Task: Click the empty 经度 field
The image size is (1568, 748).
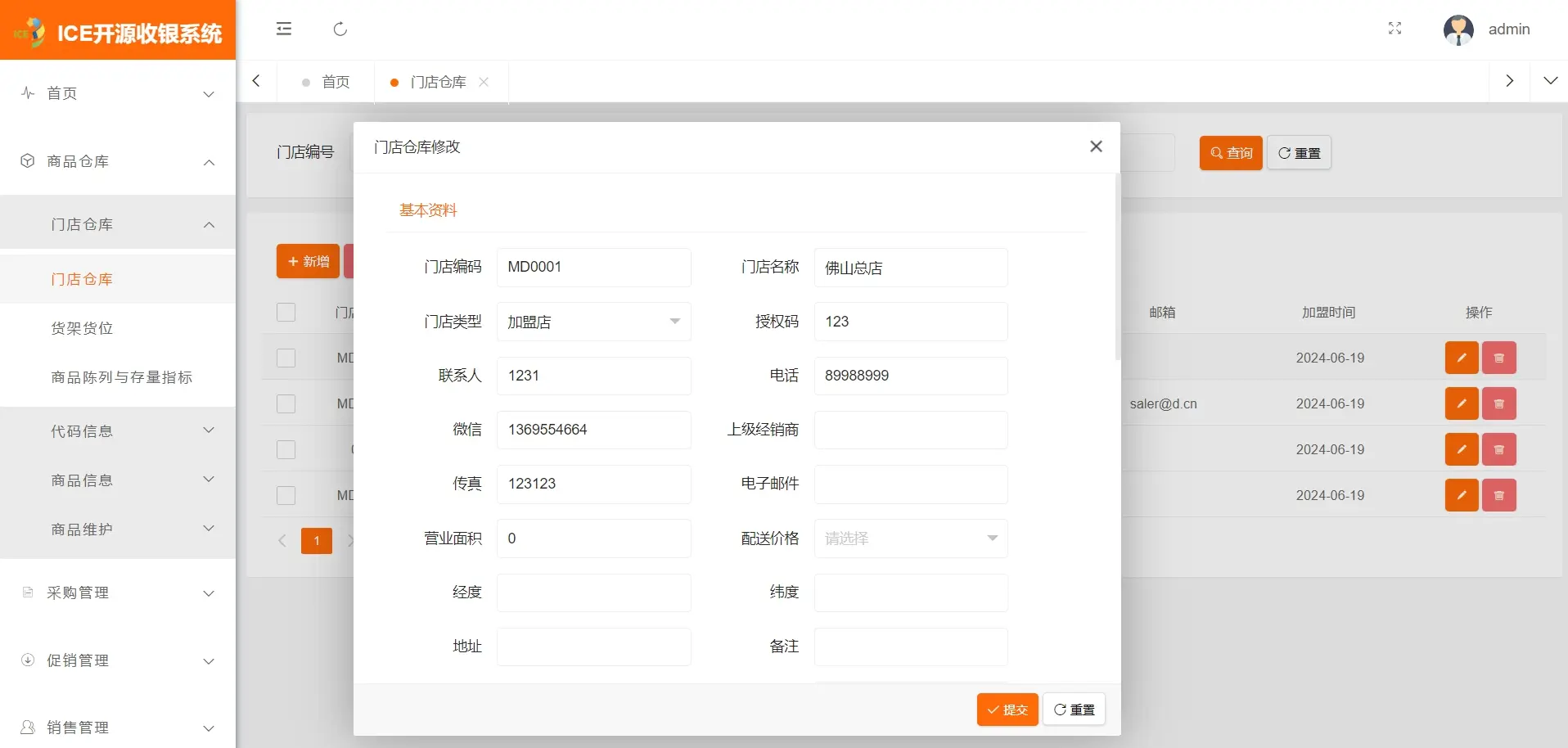Action: (594, 593)
